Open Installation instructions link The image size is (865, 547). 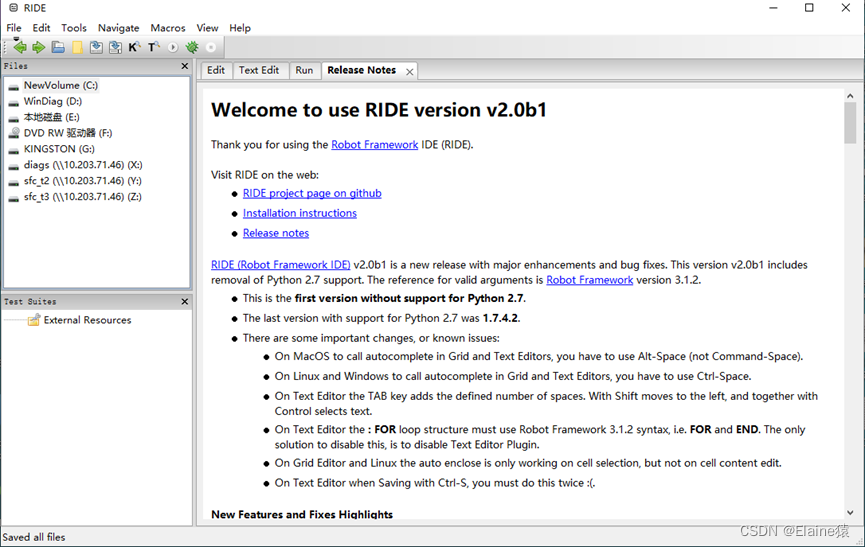coord(300,213)
